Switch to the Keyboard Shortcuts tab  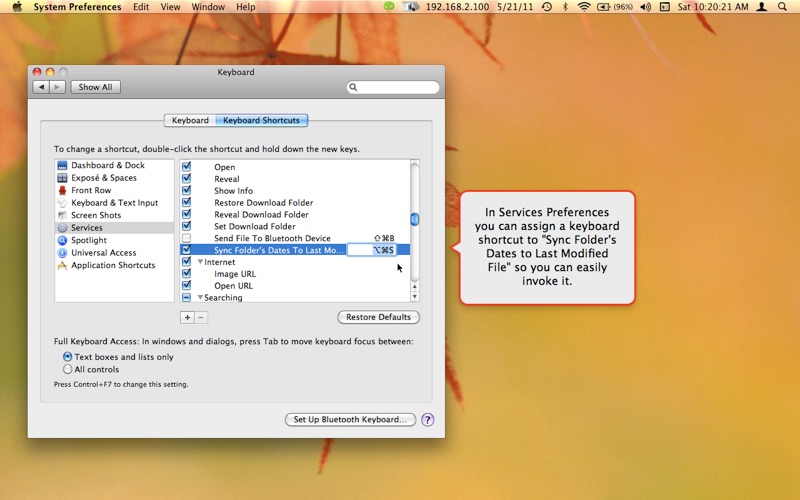tap(261, 120)
